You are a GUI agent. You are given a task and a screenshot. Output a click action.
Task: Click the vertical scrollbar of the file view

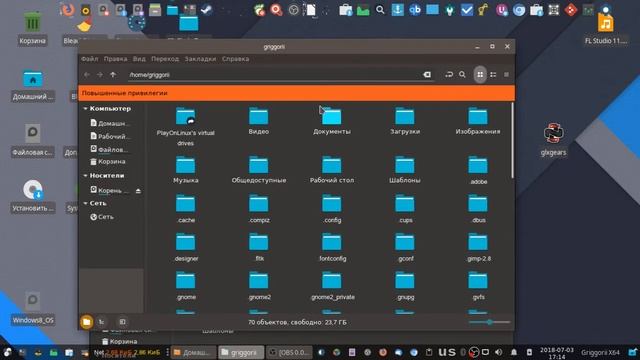tap(512, 140)
